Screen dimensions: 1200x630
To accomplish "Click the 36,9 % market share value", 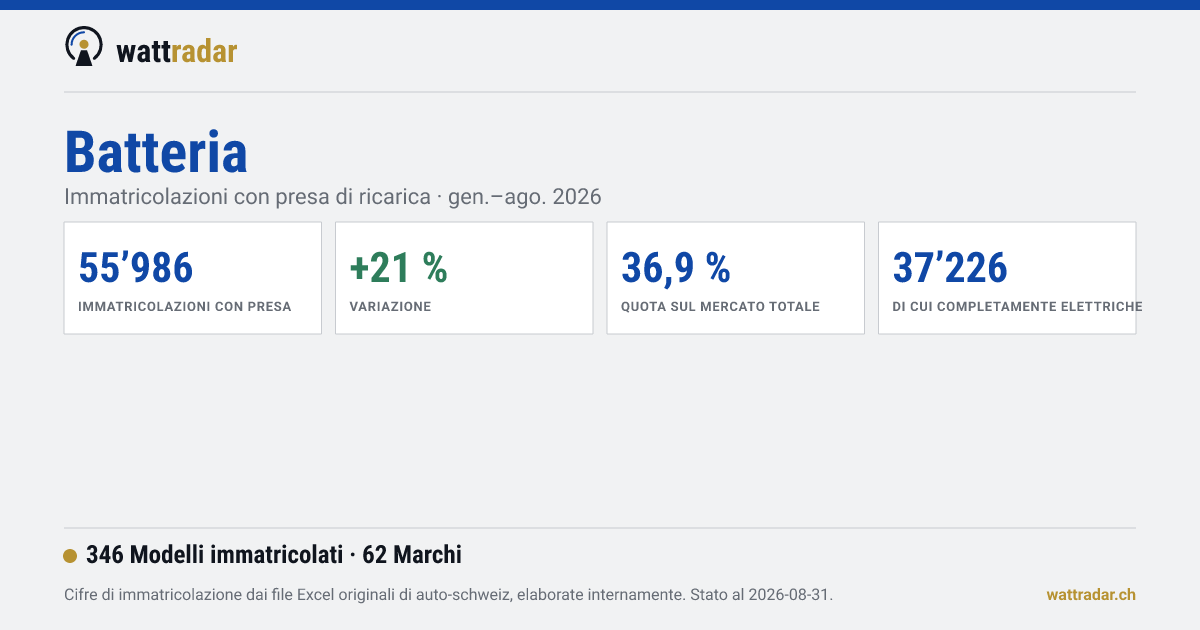I will 676,268.
